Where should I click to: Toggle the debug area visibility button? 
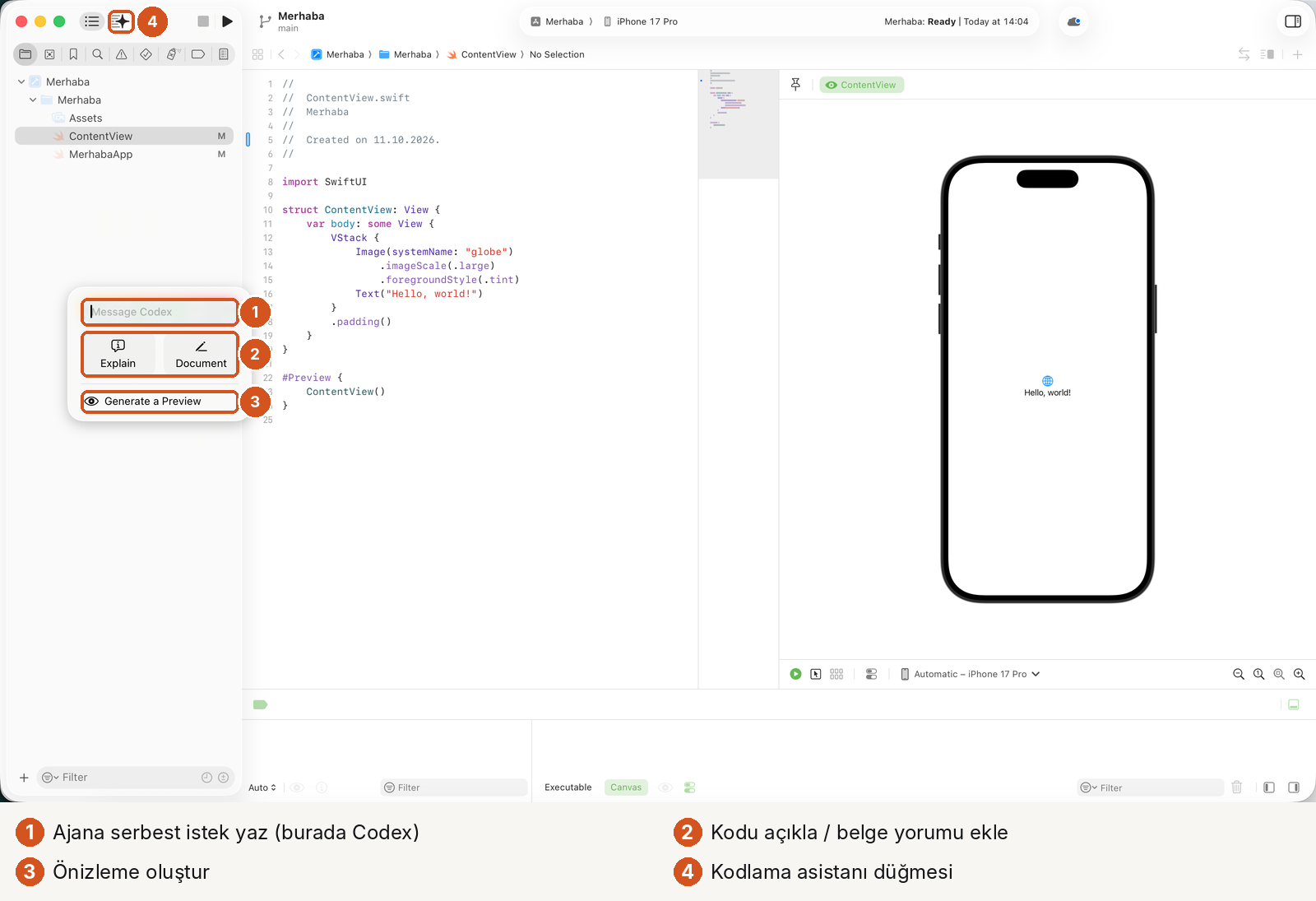(1293, 704)
